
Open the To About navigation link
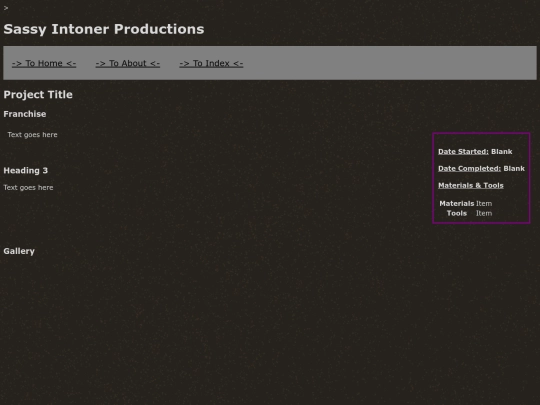tap(128, 63)
